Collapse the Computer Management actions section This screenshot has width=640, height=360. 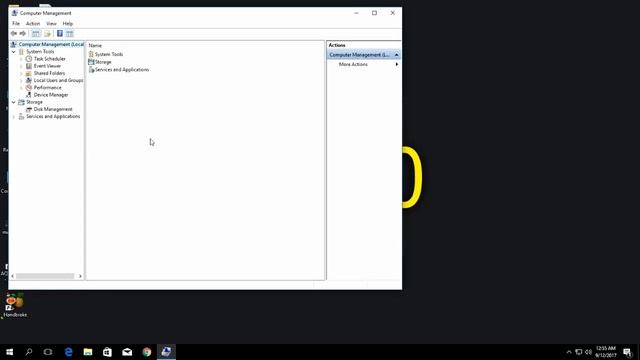pyautogui.click(x=396, y=55)
